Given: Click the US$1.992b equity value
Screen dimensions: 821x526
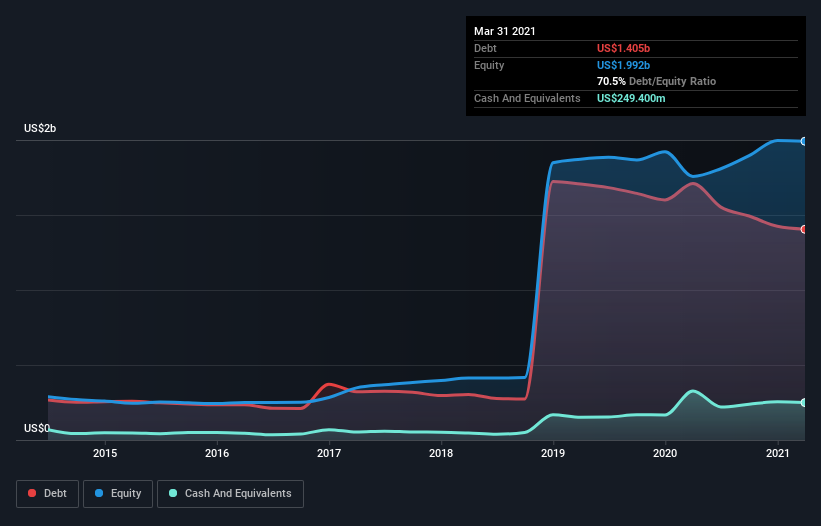Looking at the screenshot, I should pyautogui.click(x=623, y=65).
